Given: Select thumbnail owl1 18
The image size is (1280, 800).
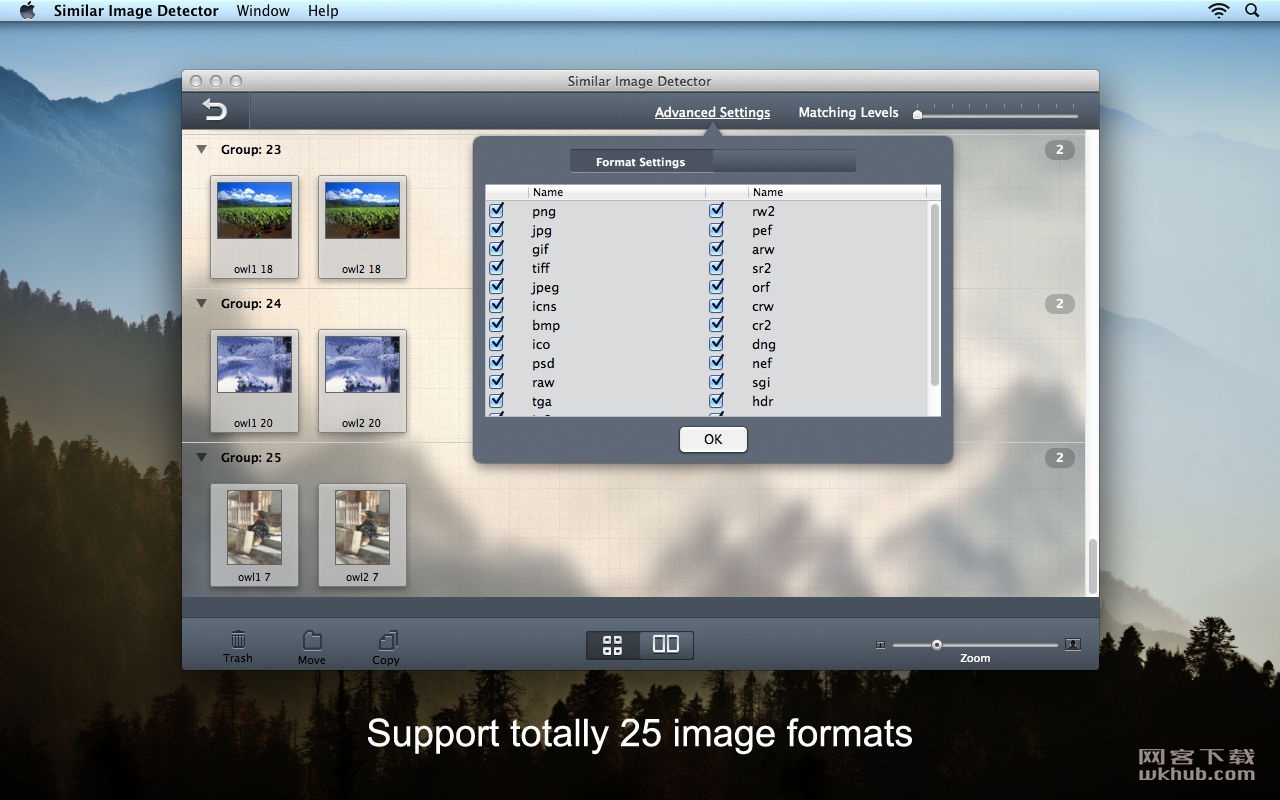Looking at the screenshot, I should 254,227.
